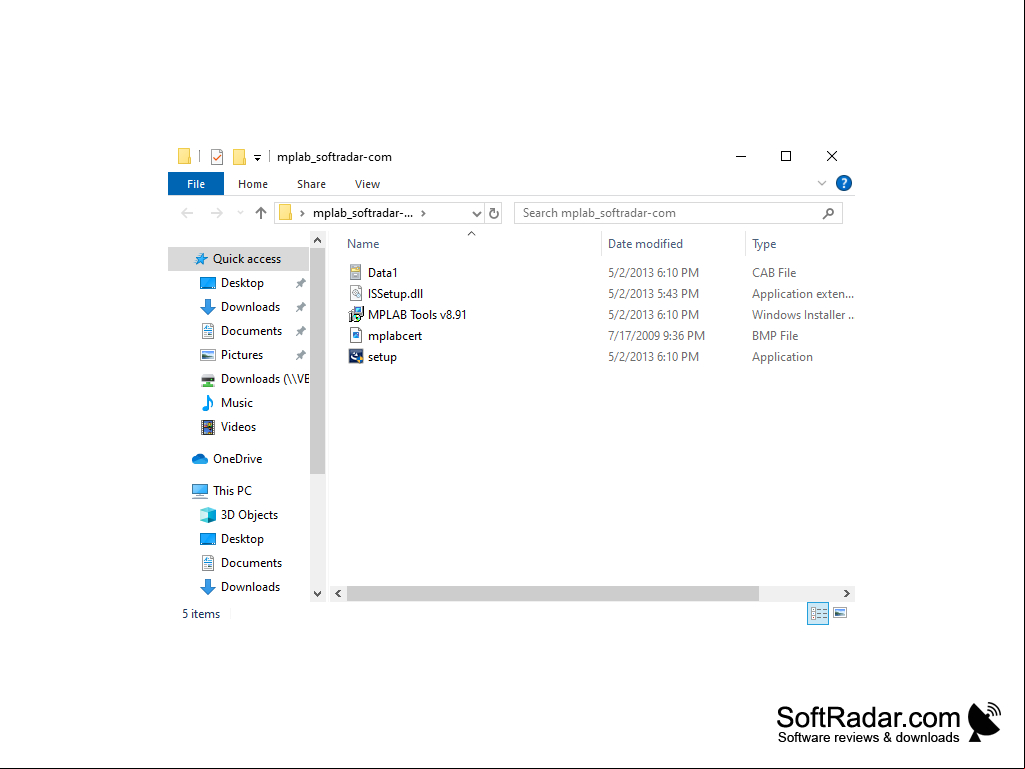Screen dimensions: 1025x769
Task: Open the Home ribbon tab
Action: (253, 184)
